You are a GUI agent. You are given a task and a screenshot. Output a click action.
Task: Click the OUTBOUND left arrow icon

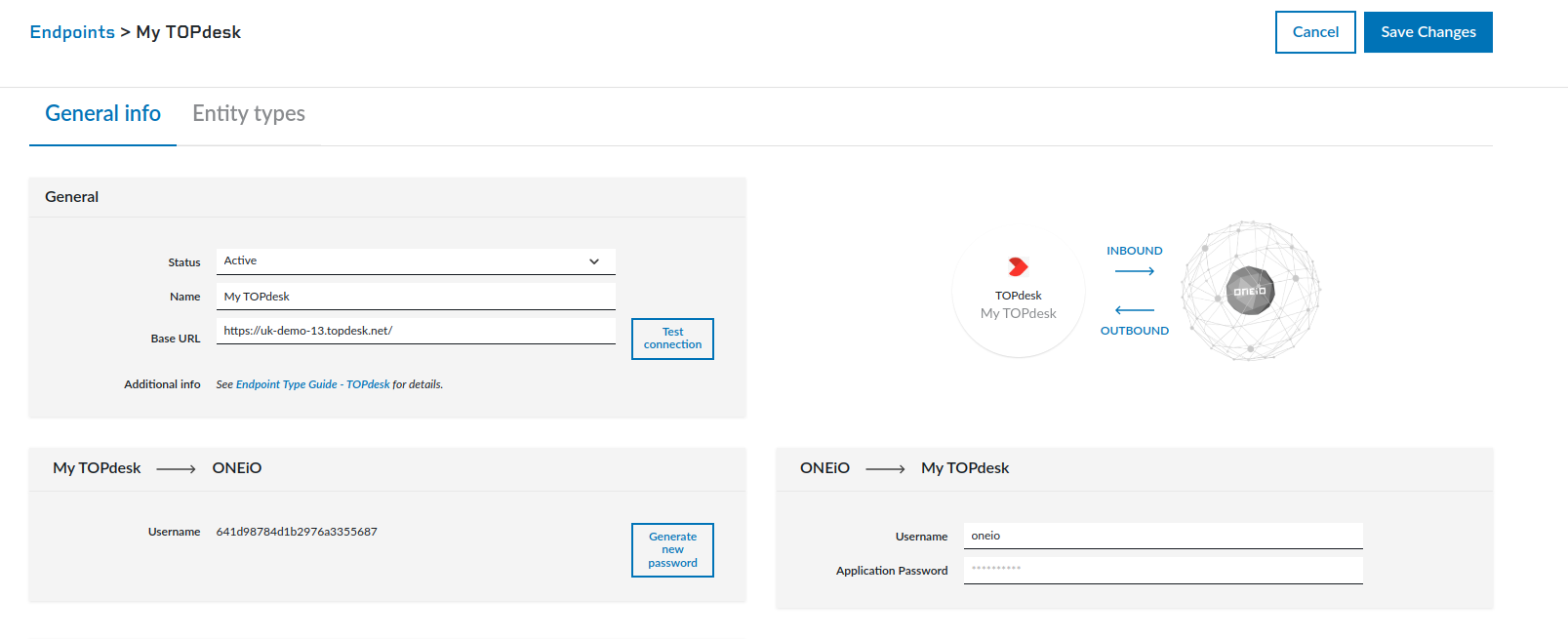(1134, 310)
